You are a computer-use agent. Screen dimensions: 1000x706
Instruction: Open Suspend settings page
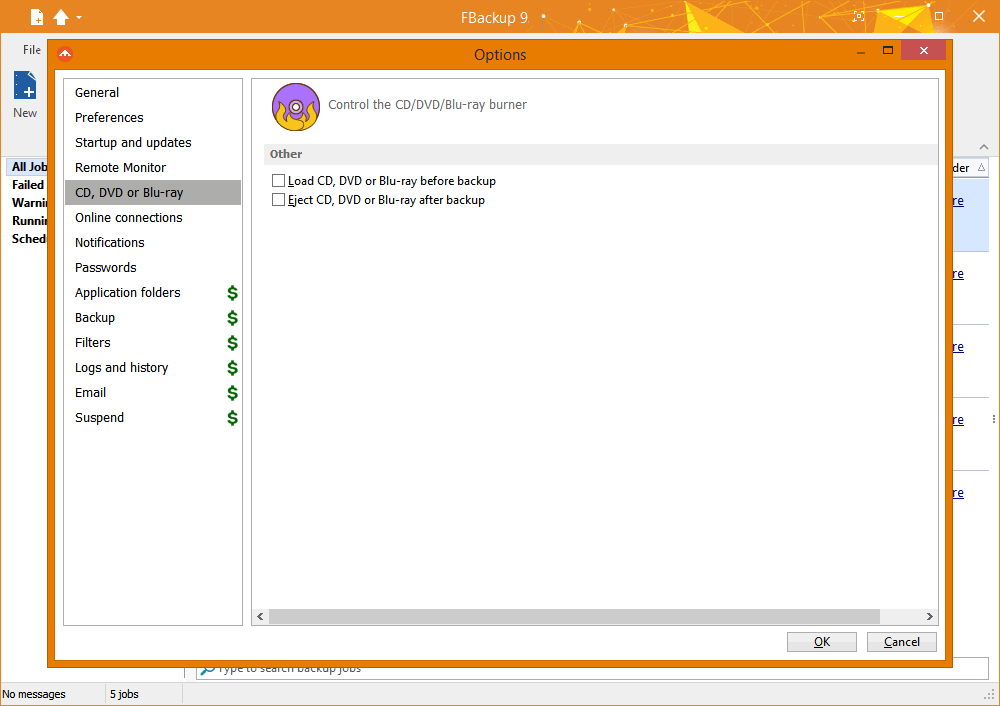coord(152,417)
